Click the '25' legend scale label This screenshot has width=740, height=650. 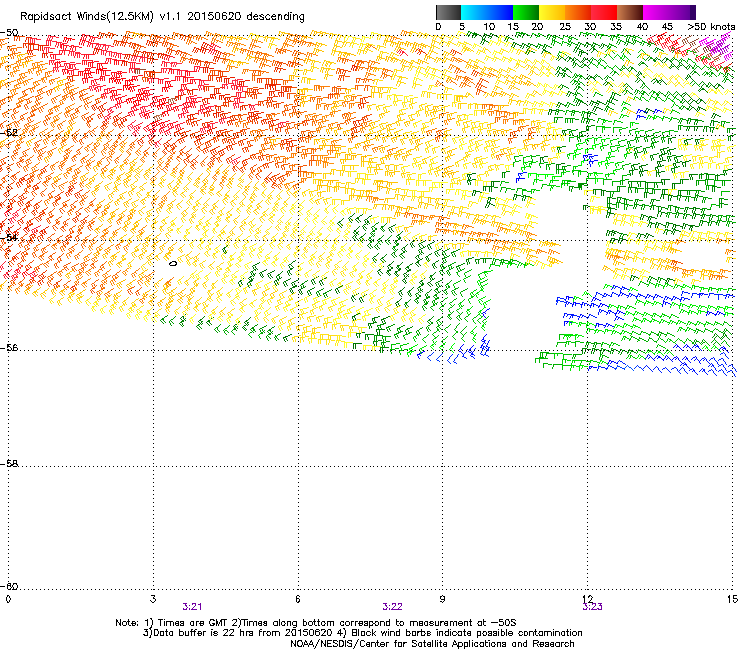(565, 27)
